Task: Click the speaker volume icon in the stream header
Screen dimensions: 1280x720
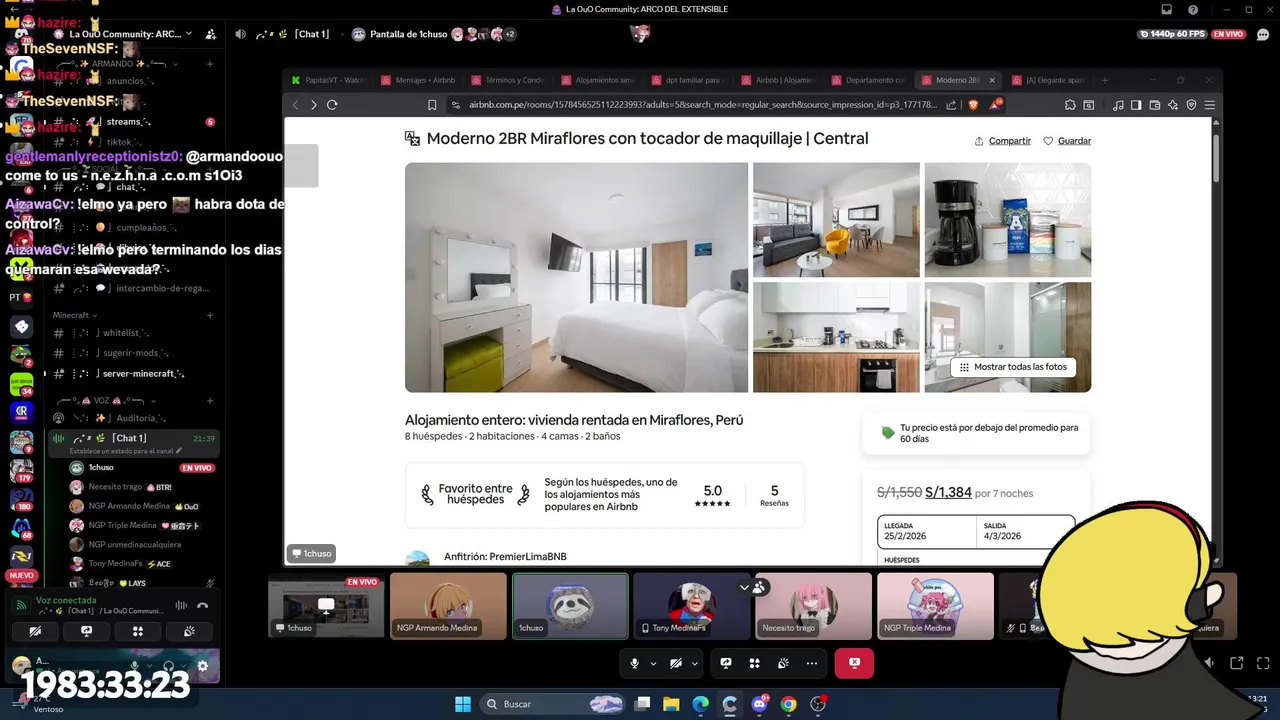Action: [x=240, y=34]
